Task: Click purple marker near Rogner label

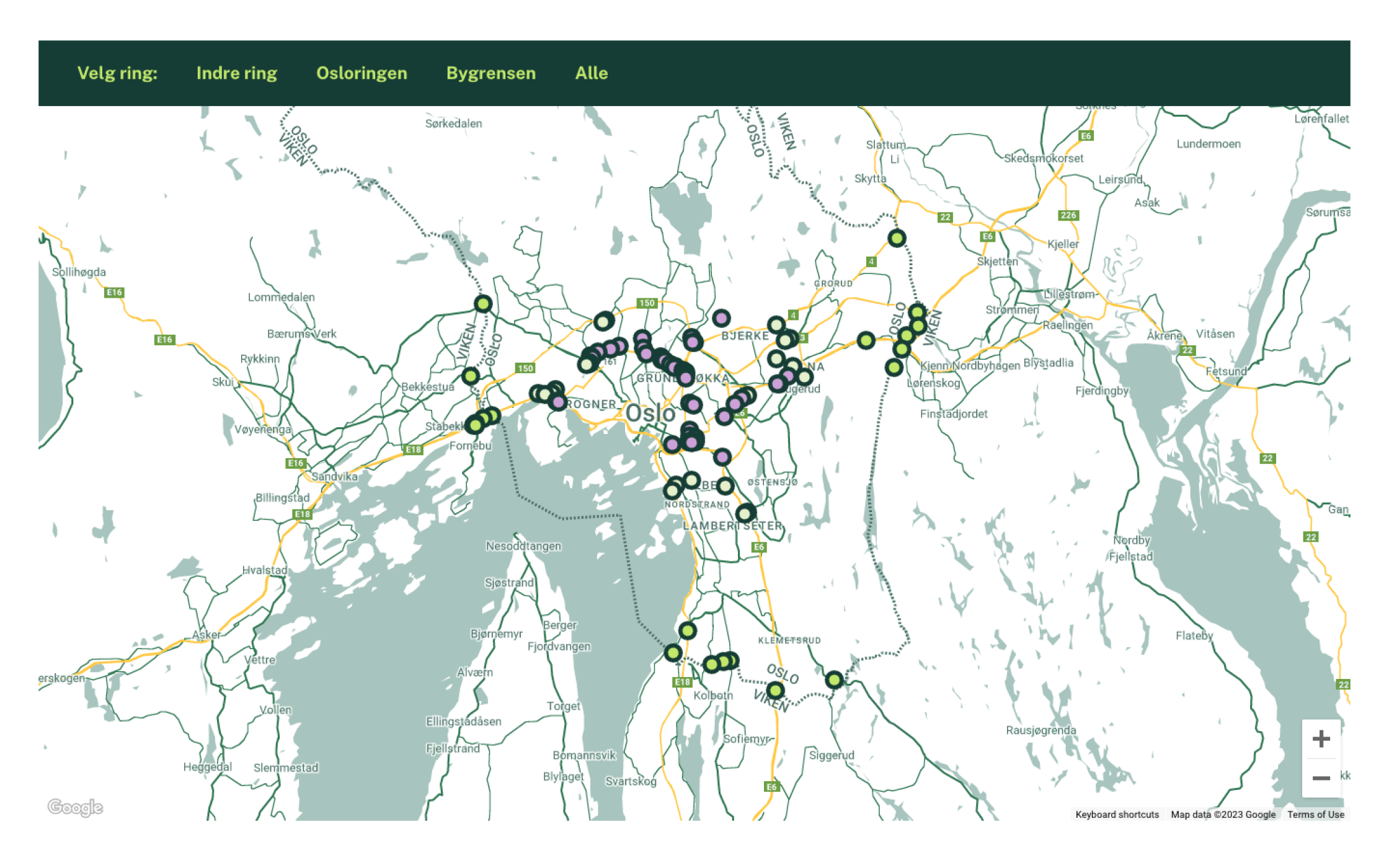Action: 558,402
